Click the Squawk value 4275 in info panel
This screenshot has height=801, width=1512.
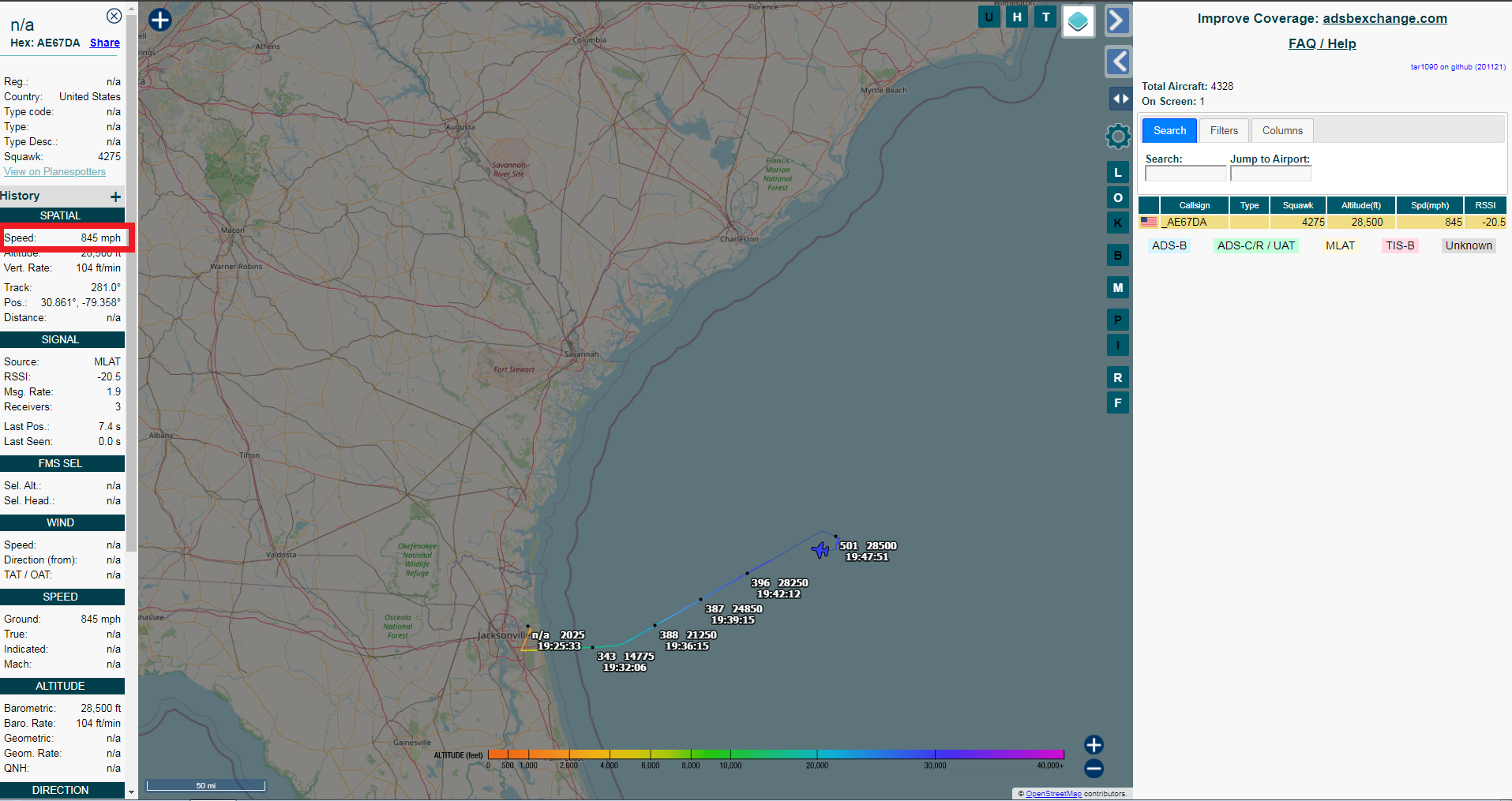coord(109,156)
